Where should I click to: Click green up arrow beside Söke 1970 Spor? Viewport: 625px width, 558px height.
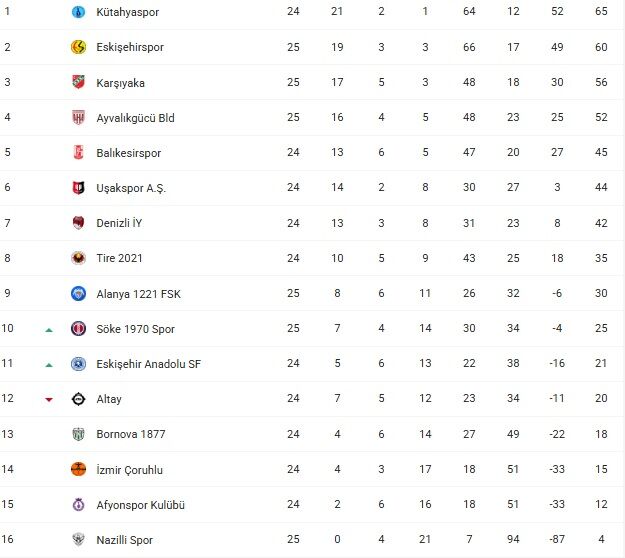[x=48, y=329]
